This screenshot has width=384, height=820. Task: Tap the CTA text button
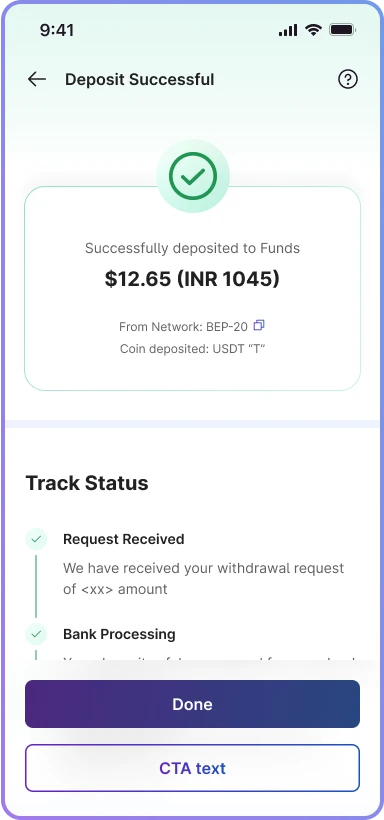pos(193,768)
